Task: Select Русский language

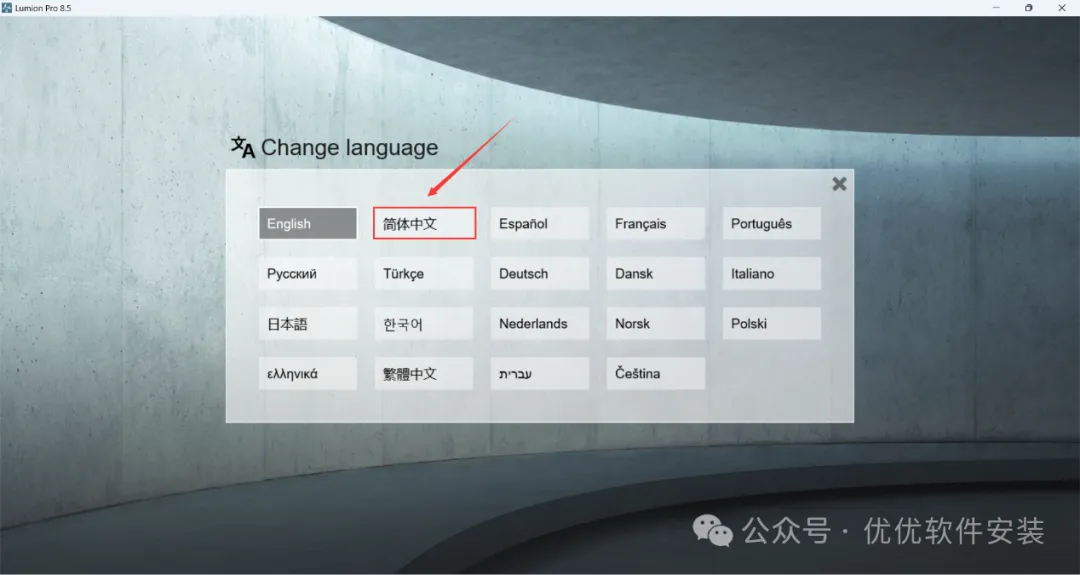Action: click(308, 273)
